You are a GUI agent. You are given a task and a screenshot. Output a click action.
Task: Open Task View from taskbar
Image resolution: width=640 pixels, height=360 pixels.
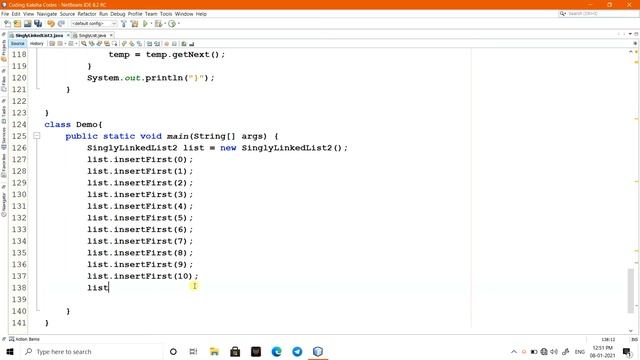pyautogui.click(x=193, y=351)
